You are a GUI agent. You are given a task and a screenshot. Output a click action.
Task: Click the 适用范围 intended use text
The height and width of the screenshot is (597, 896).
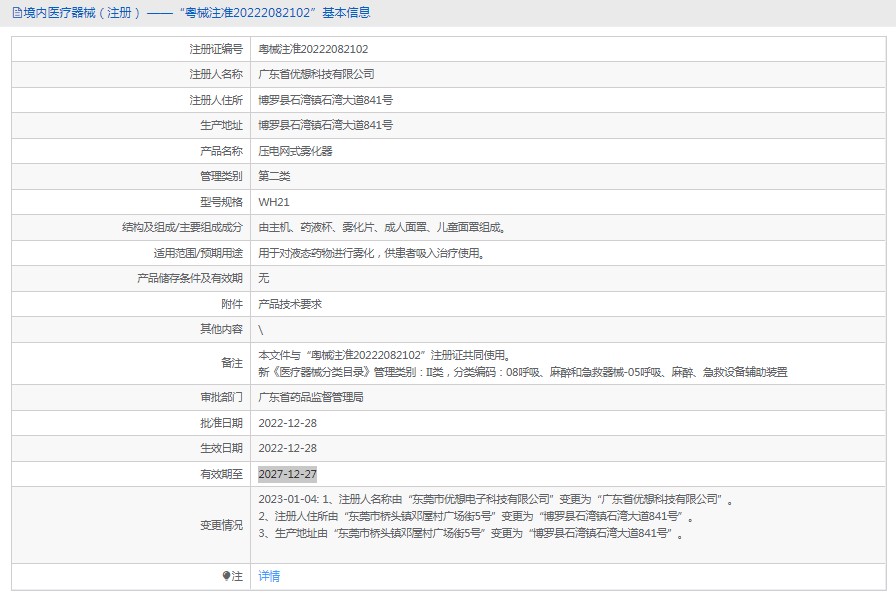pyautogui.click(x=372, y=253)
